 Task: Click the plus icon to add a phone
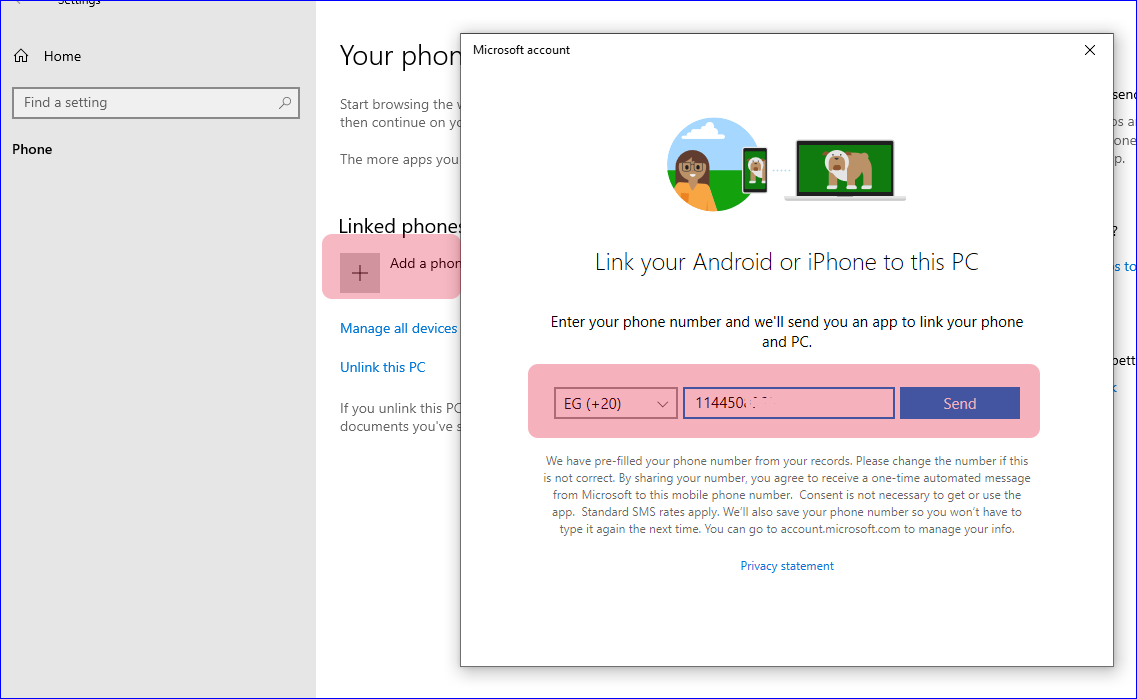(360, 273)
